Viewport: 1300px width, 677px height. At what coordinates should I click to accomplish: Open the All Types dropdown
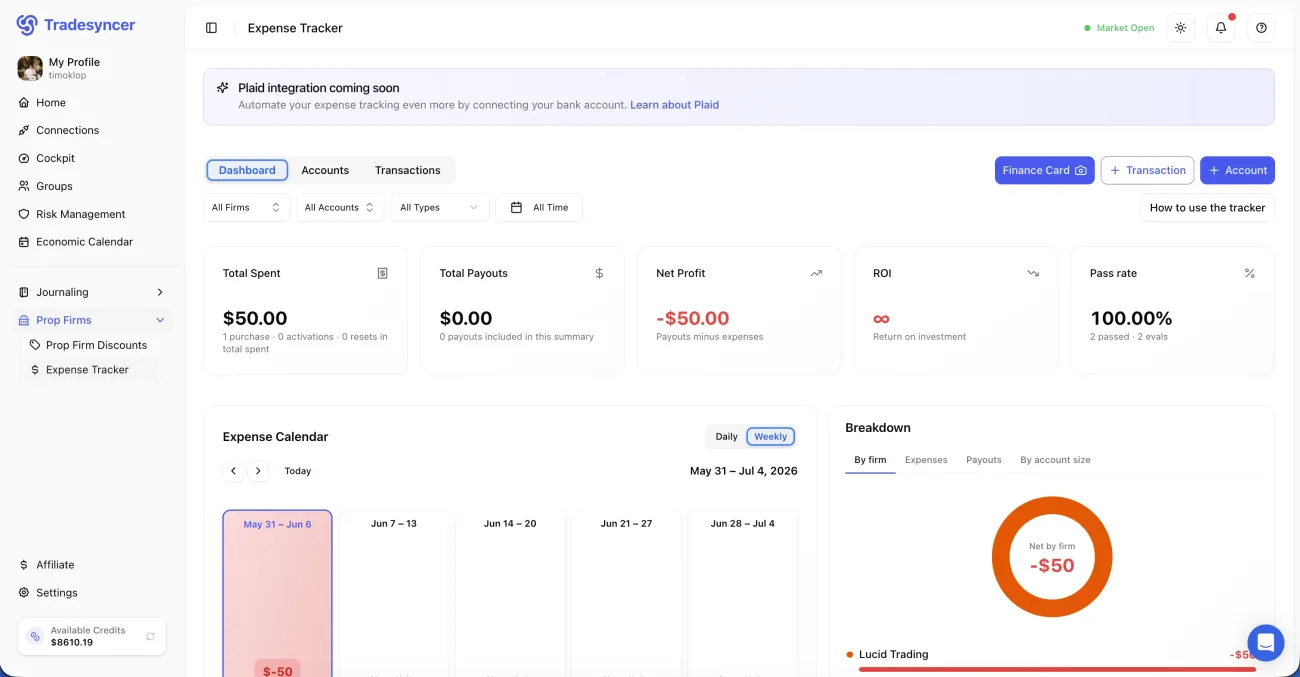click(440, 208)
